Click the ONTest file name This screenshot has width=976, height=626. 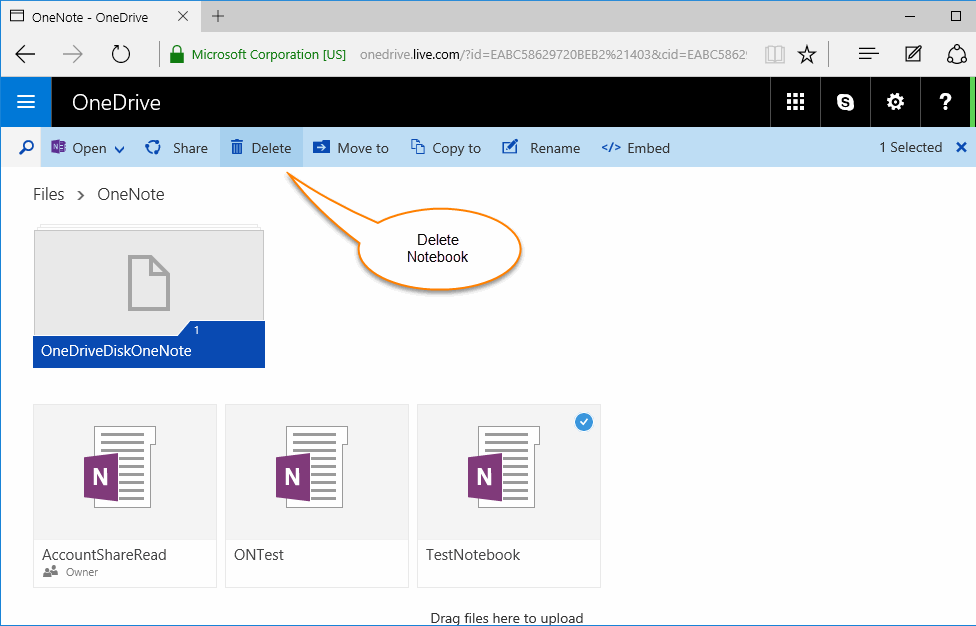click(258, 554)
